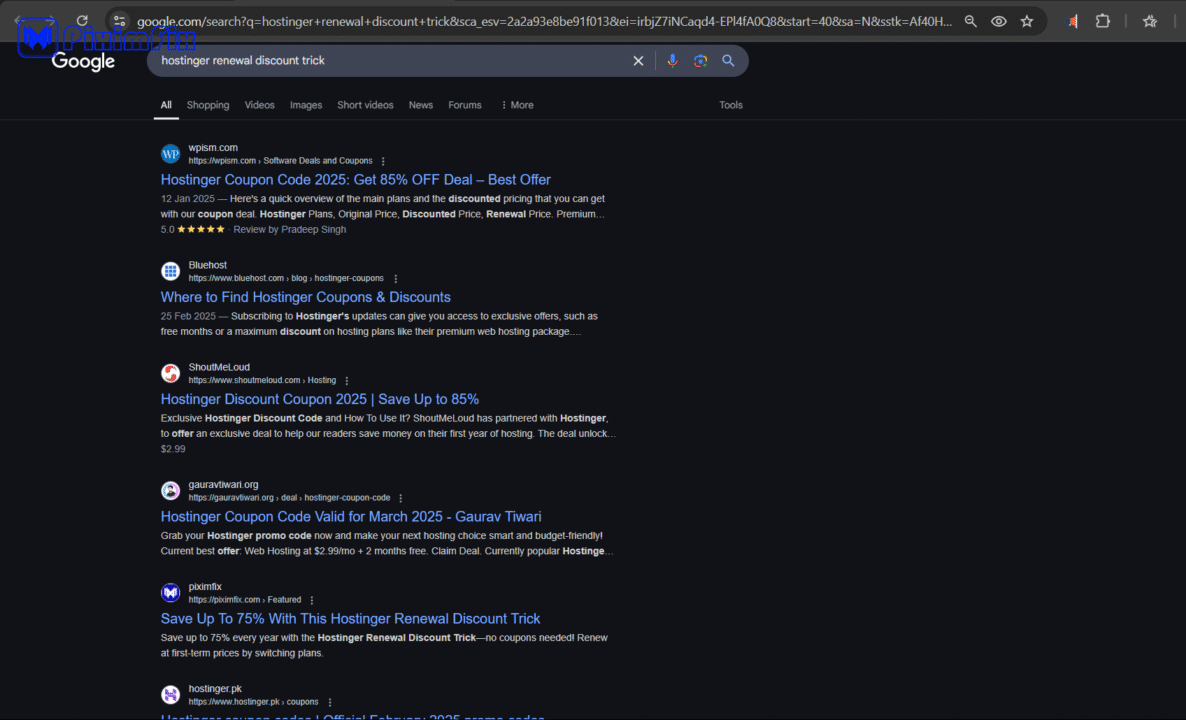Image resolution: width=1186 pixels, height=720 pixels.
Task: Open the site information icon in address bar
Action: pos(119,21)
